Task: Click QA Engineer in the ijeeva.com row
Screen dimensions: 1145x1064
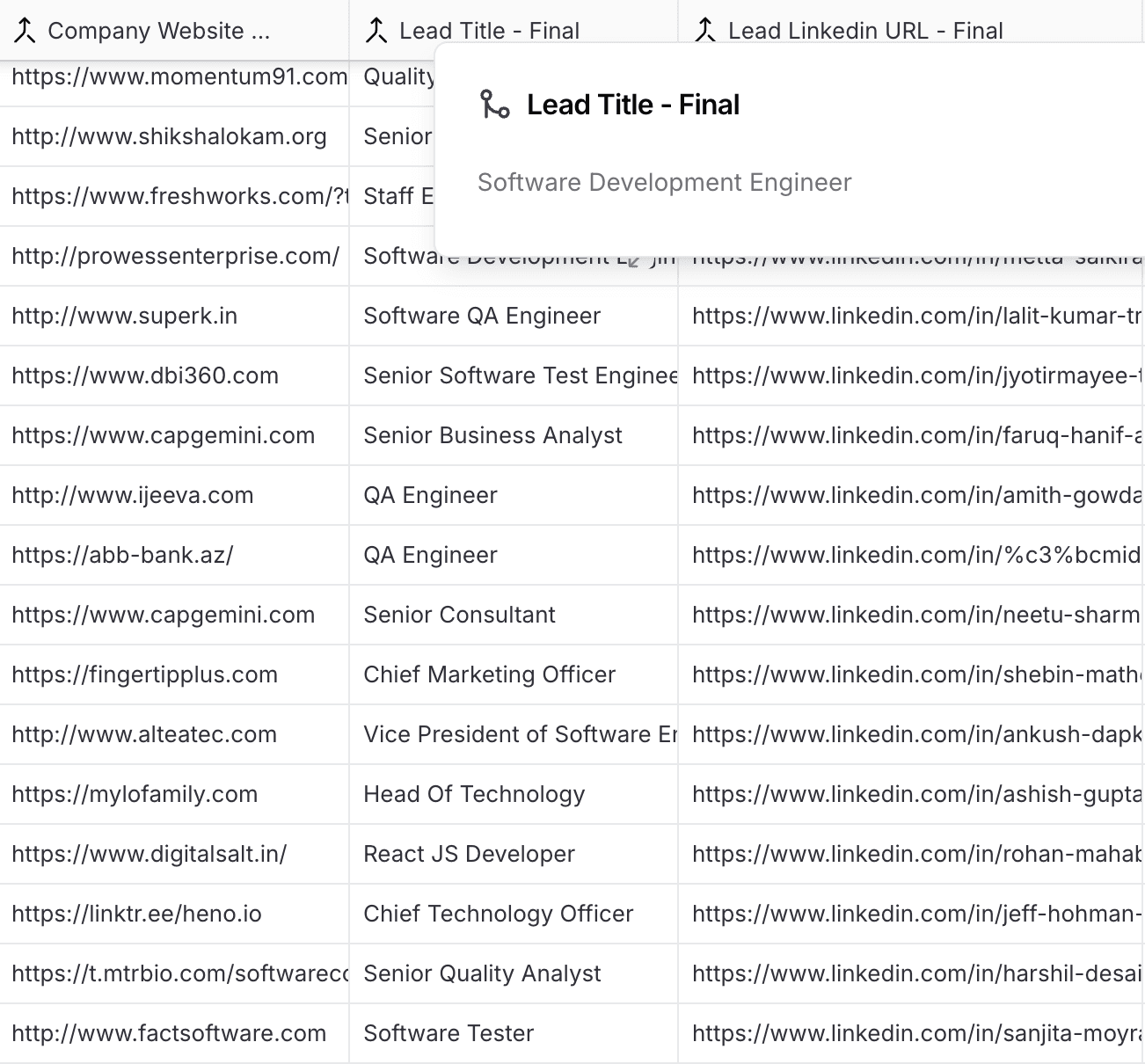Action: 514,495
